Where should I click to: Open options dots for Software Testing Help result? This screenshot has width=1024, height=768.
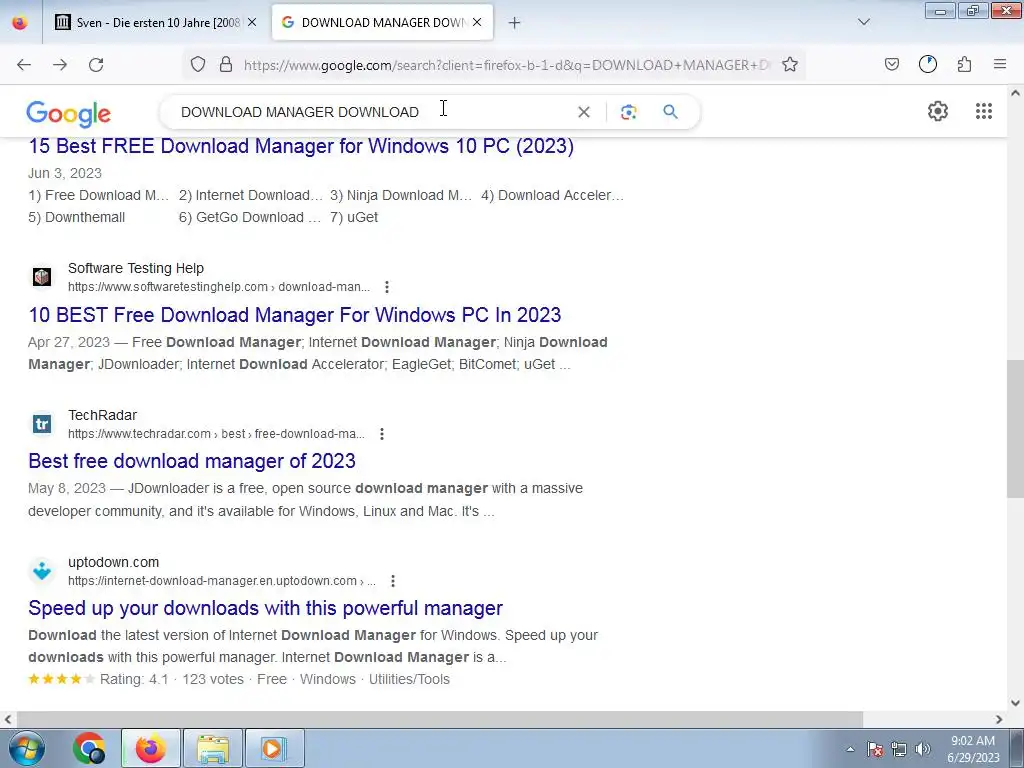(387, 287)
